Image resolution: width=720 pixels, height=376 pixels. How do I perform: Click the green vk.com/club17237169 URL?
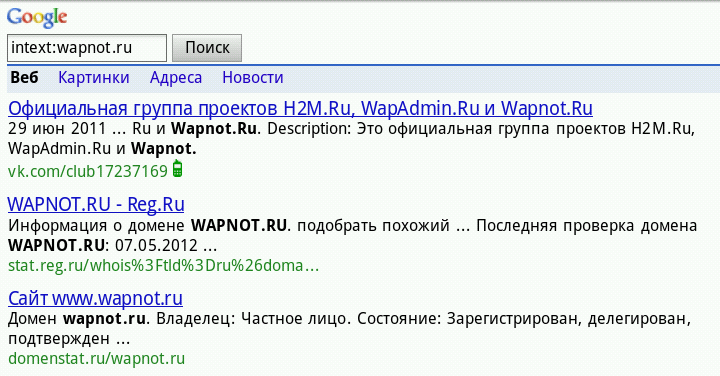pos(88,172)
